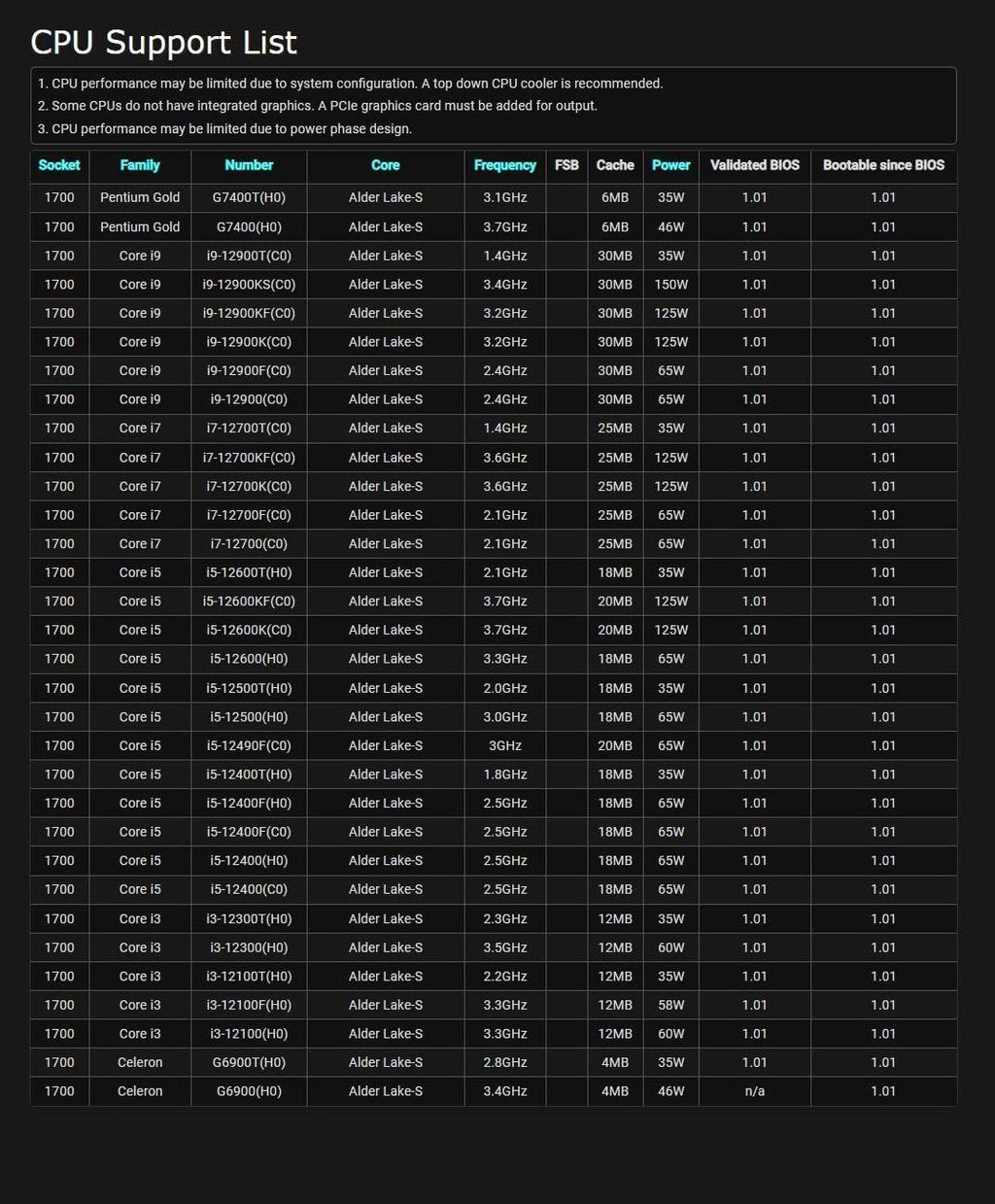Sort table by Frequency header
The width and height of the screenshot is (995, 1204).
pos(505,165)
